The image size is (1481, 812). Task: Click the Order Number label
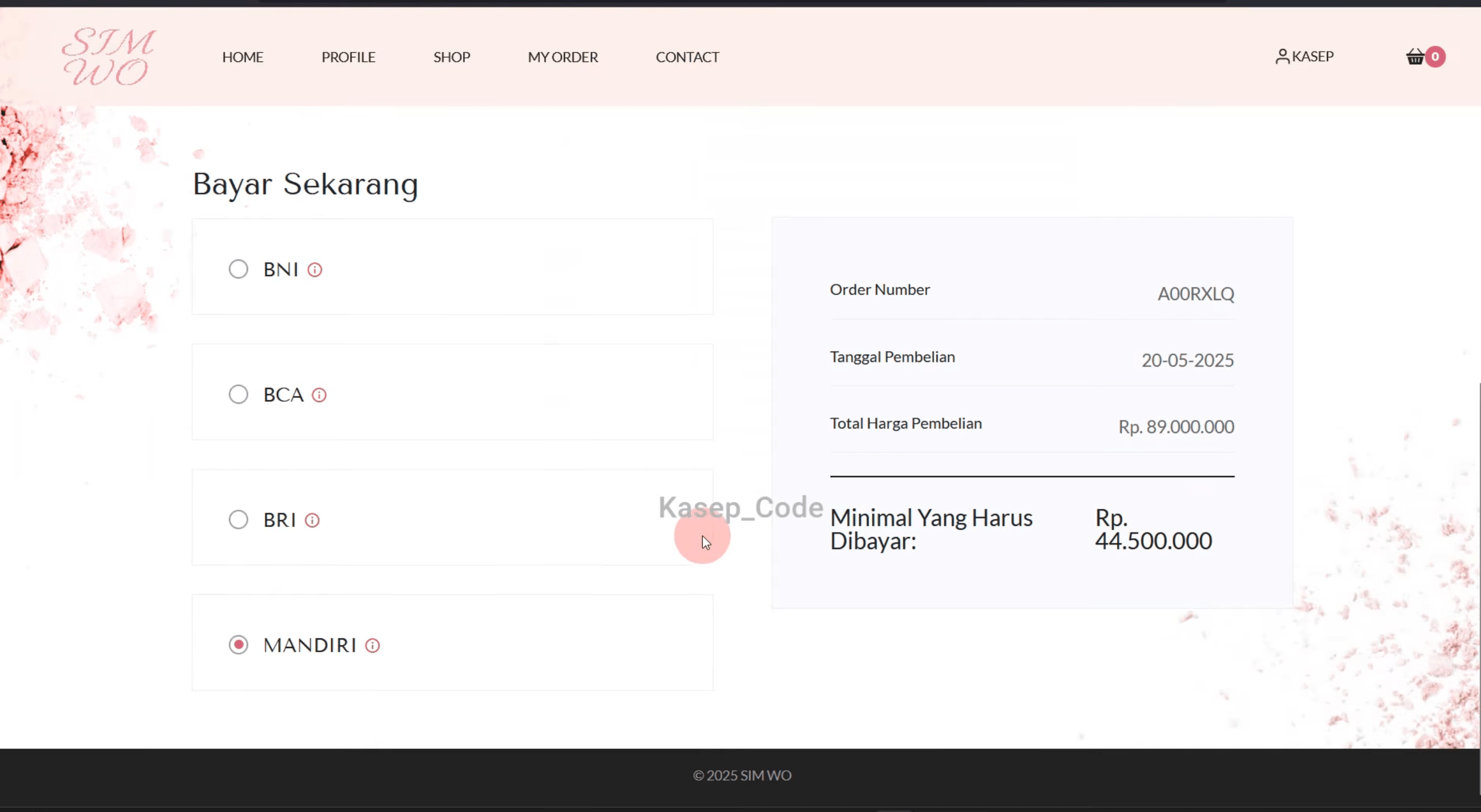[x=880, y=290]
